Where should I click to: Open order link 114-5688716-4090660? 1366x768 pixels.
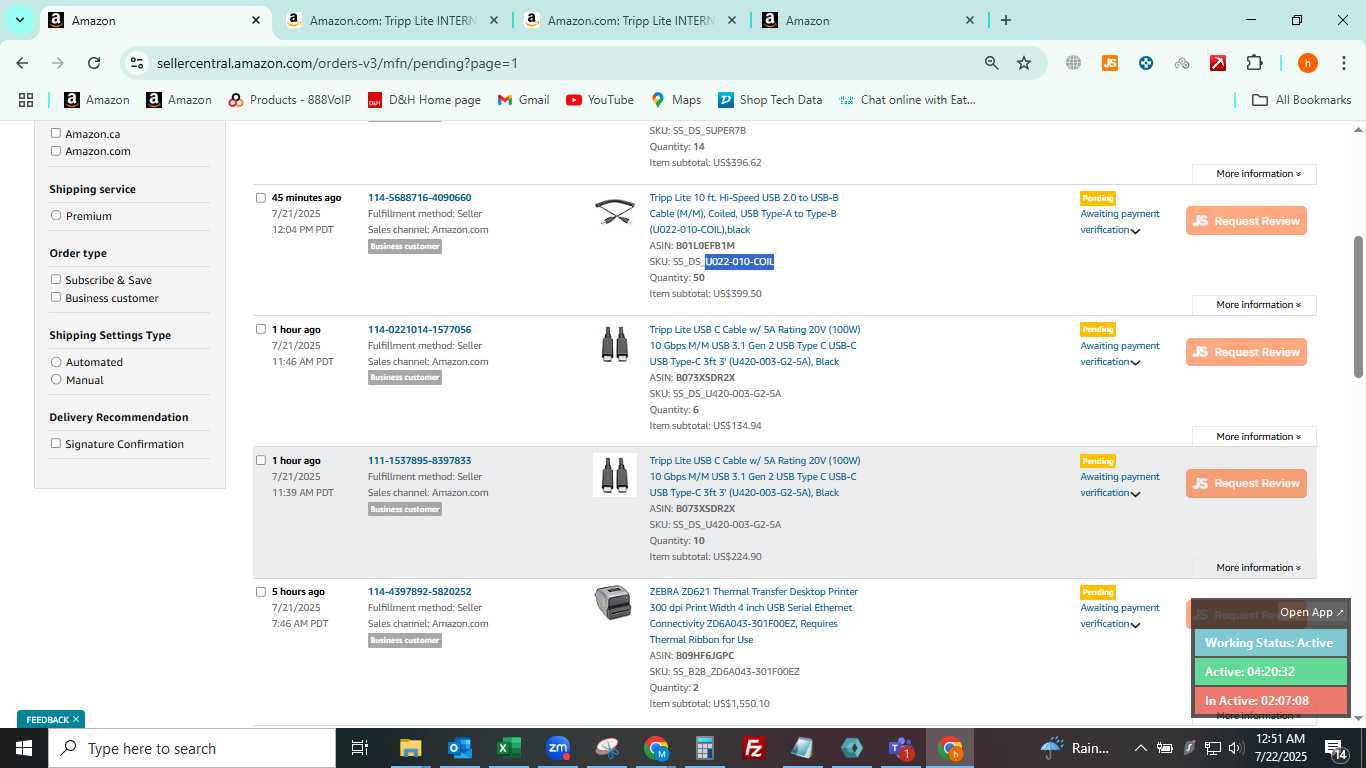419,198
